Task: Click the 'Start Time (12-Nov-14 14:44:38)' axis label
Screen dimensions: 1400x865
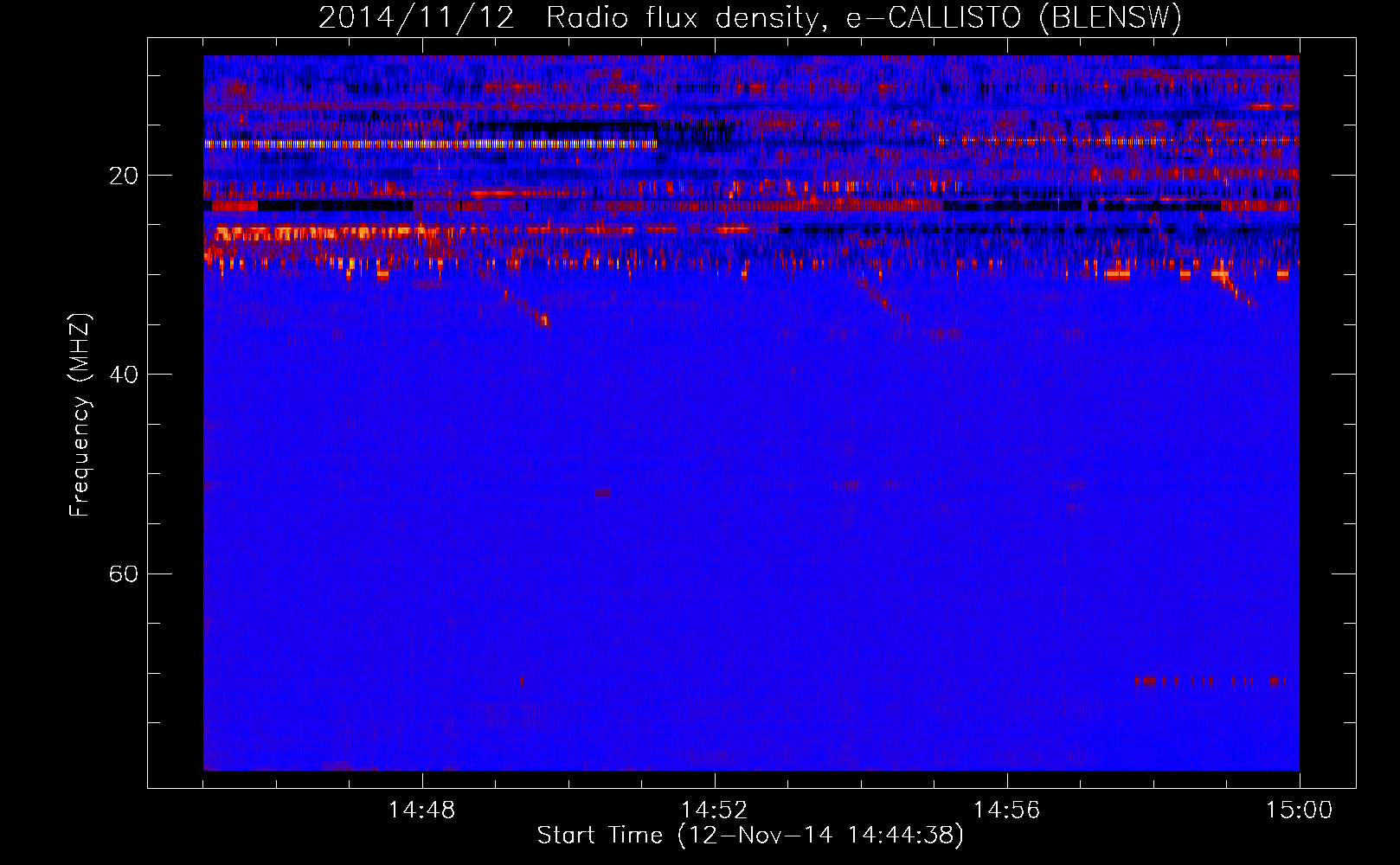Action: pyautogui.click(x=749, y=836)
